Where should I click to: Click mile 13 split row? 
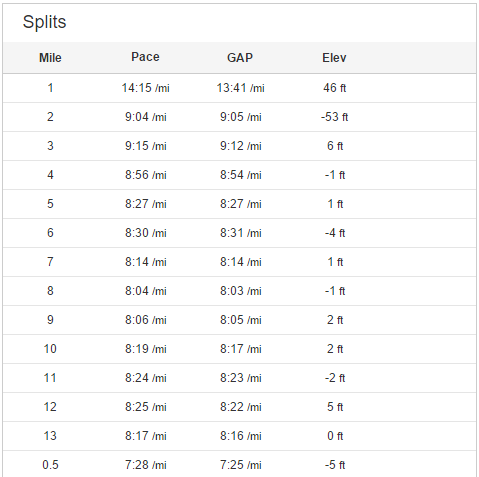(x=240, y=436)
